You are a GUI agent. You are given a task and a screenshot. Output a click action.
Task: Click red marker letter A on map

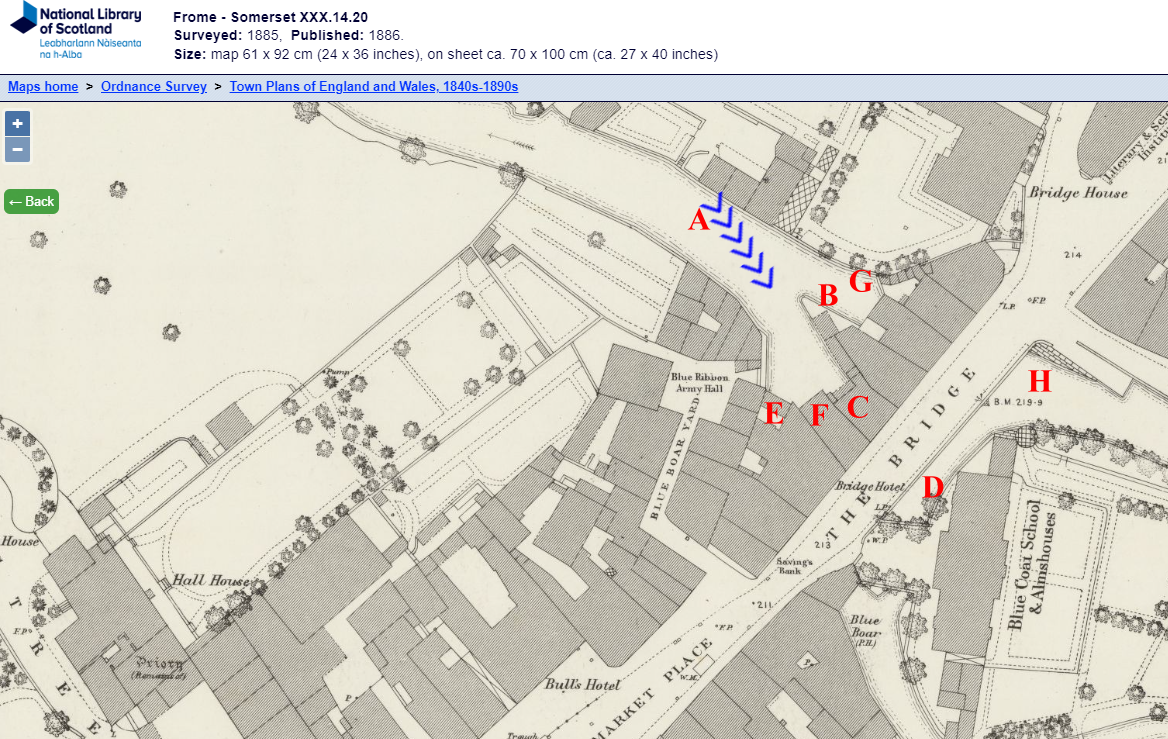click(x=698, y=220)
